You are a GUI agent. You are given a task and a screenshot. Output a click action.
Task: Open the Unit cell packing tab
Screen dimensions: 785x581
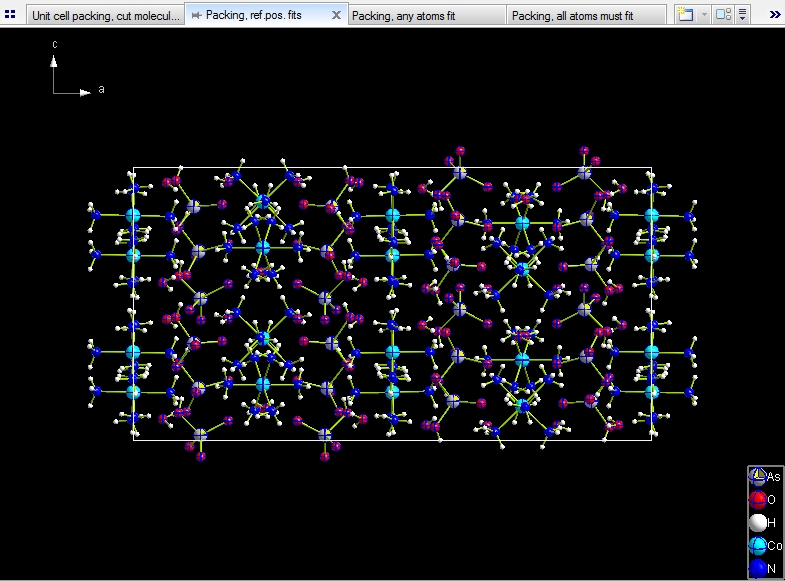pyautogui.click(x=105, y=16)
